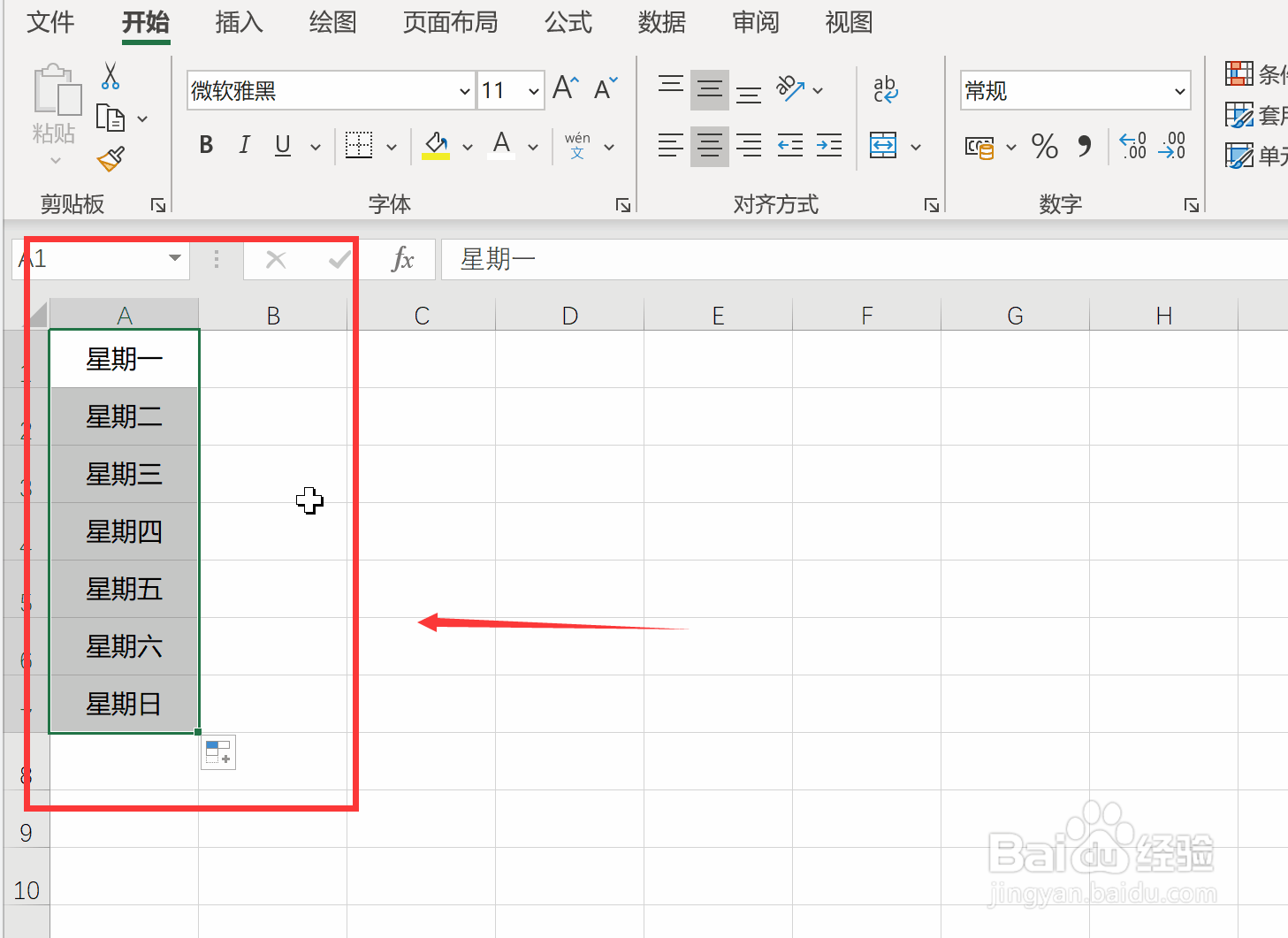Open 数字 group dialog launcher
The image size is (1288, 938).
click(x=1192, y=205)
